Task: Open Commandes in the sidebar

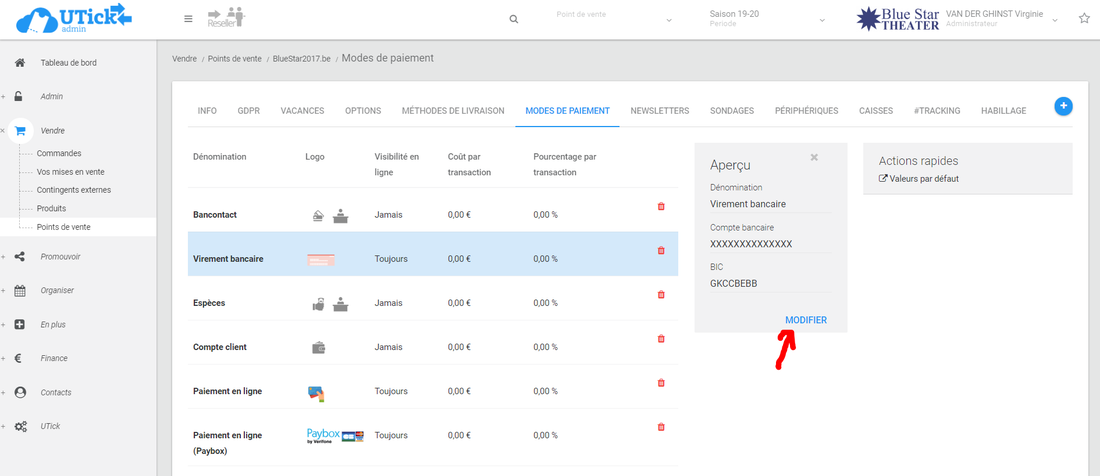Action: click(59, 153)
